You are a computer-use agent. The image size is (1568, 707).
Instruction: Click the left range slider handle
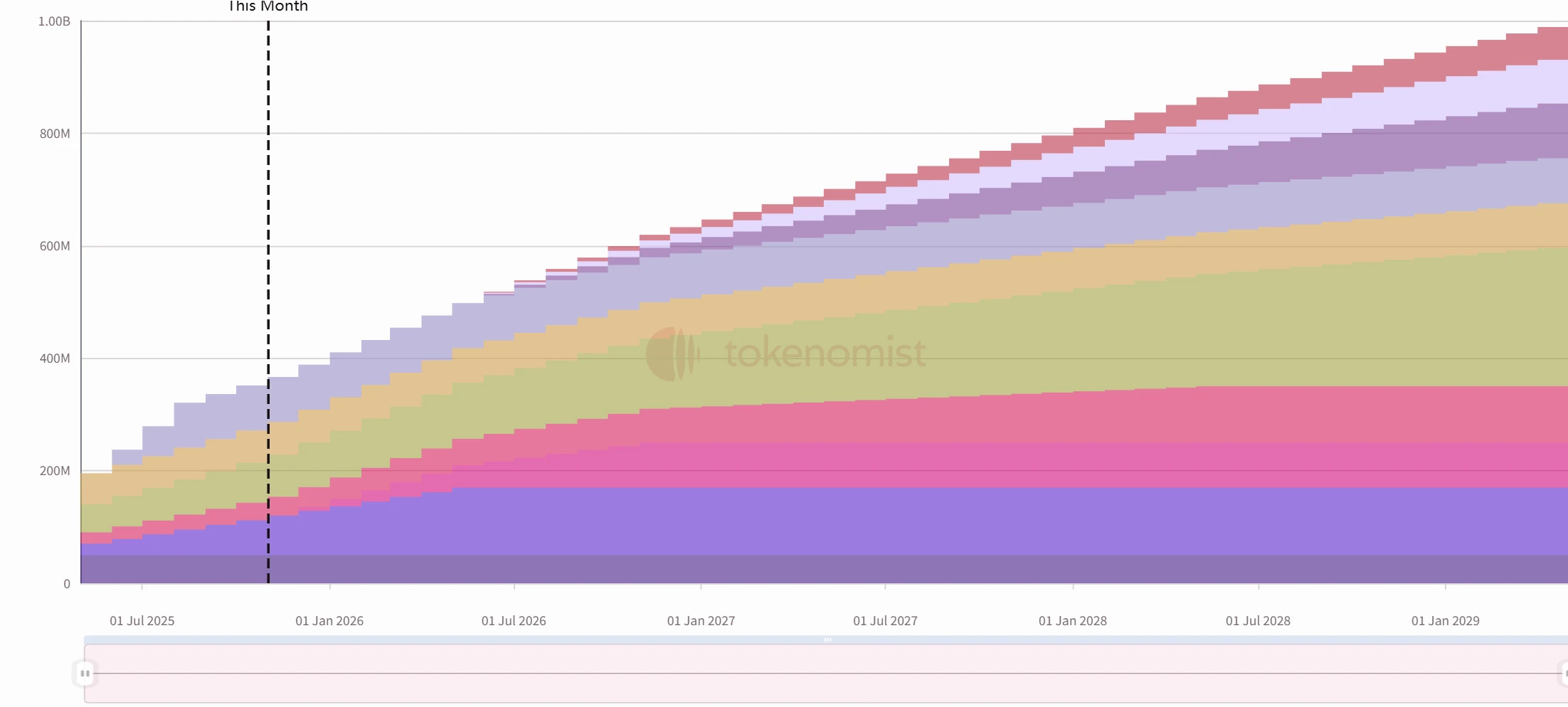(x=85, y=673)
